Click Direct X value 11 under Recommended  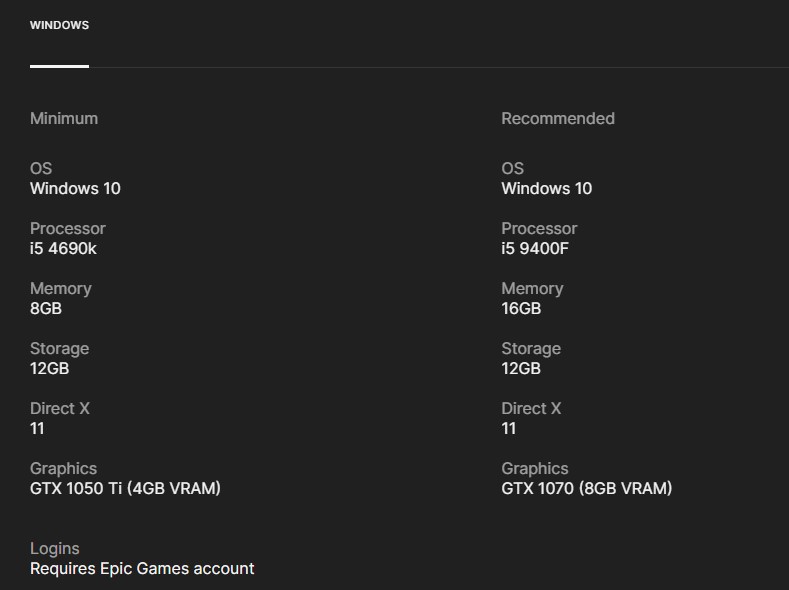point(509,428)
